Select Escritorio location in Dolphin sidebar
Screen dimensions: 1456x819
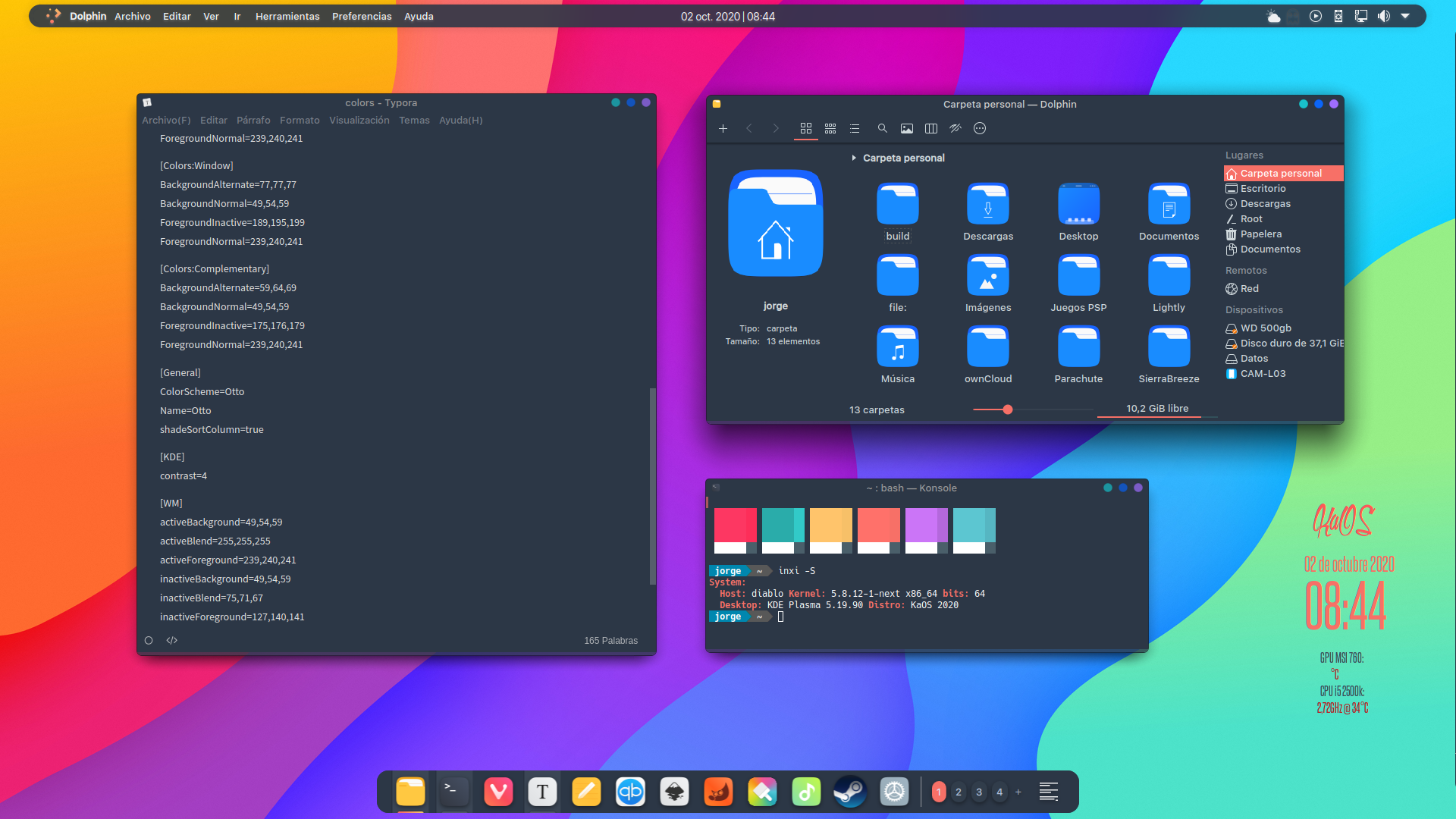pos(1262,188)
